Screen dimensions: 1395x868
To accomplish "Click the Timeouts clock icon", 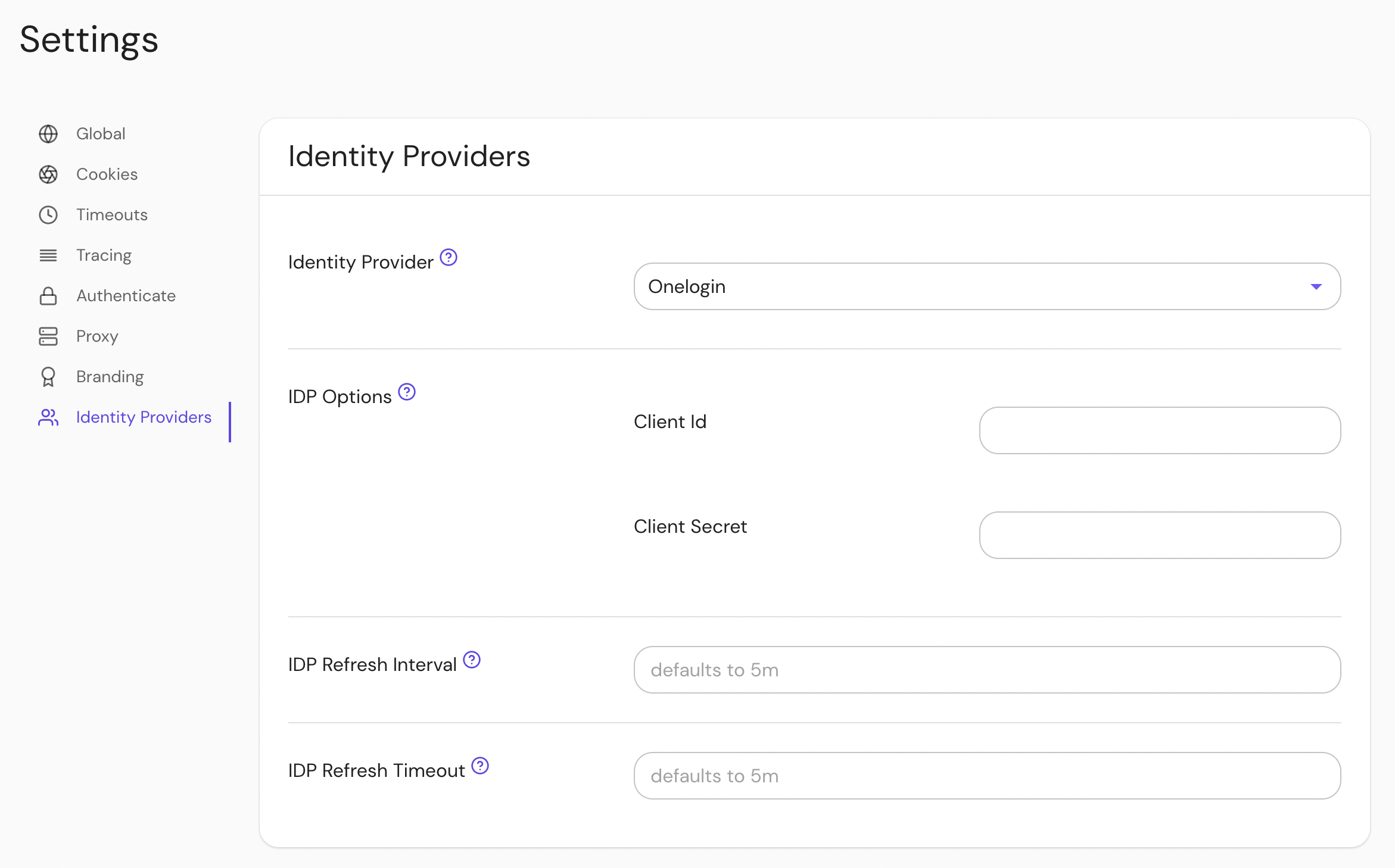I will pos(48,215).
